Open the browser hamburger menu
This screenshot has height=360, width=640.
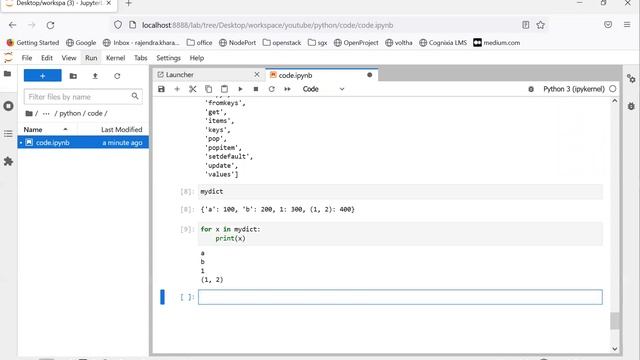pyautogui.click(x=627, y=25)
